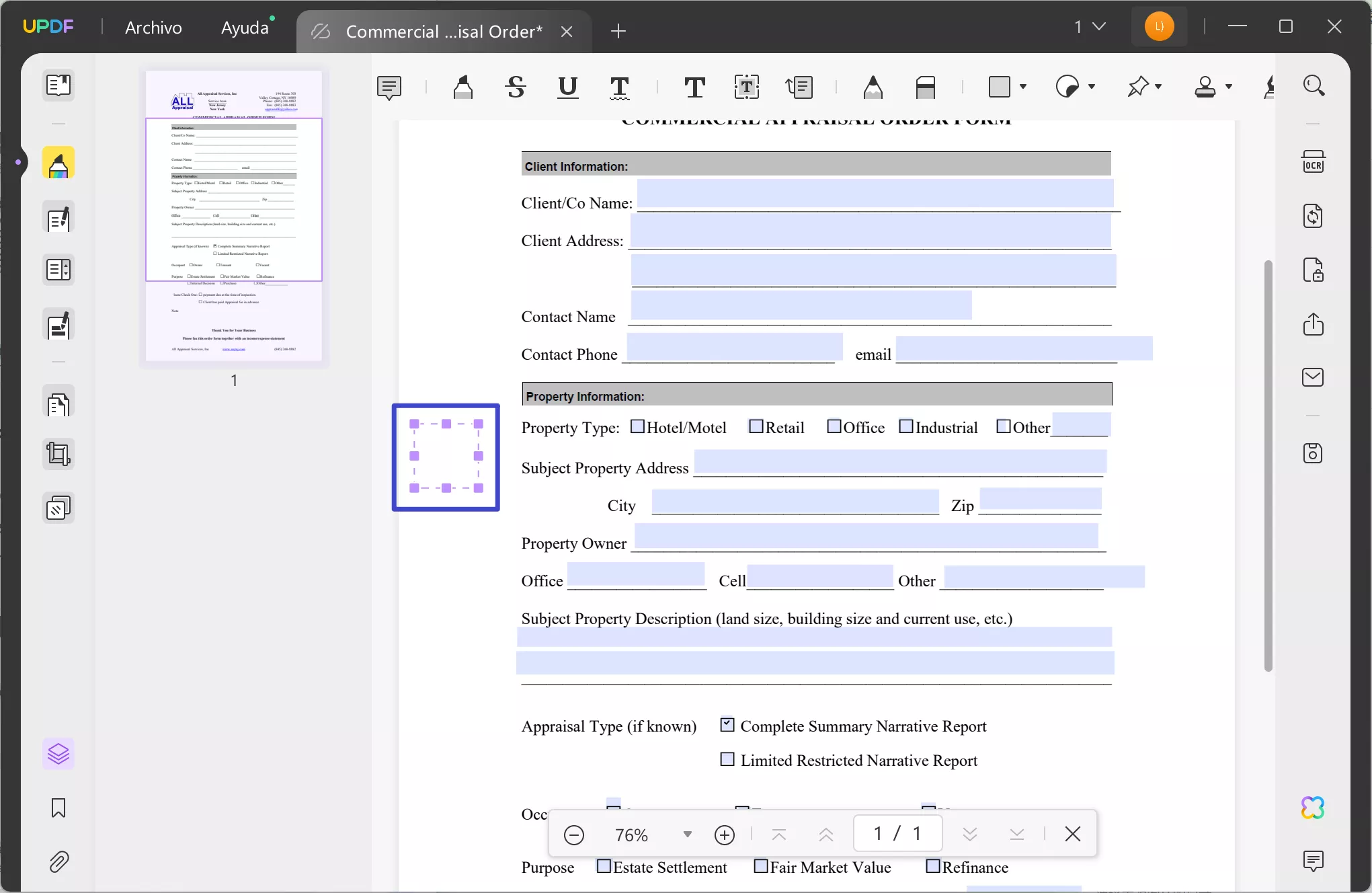Select the Strikethrough tool

[516, 87]
